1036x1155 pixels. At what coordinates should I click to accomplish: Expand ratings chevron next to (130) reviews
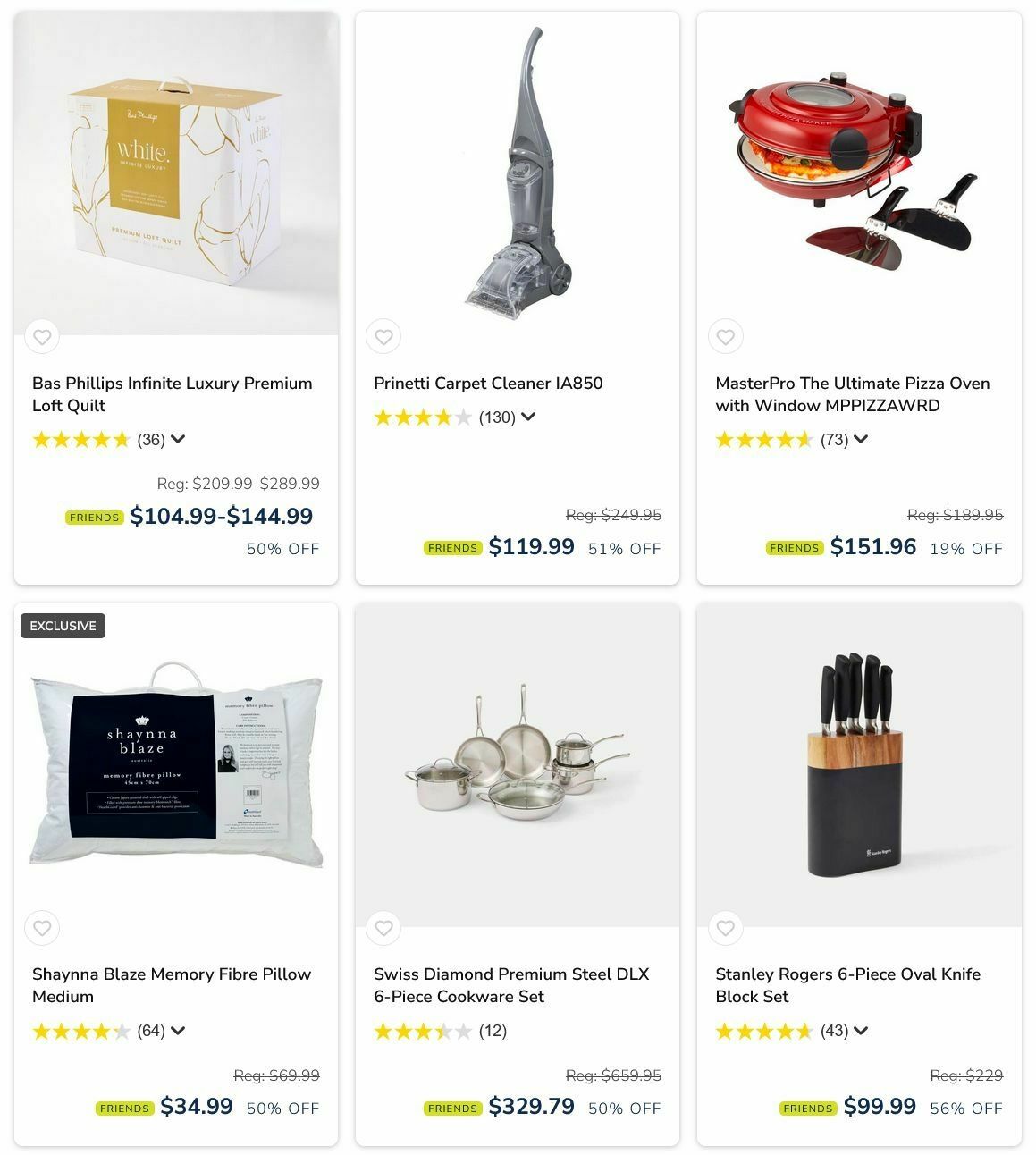click(x=528, y=417)
